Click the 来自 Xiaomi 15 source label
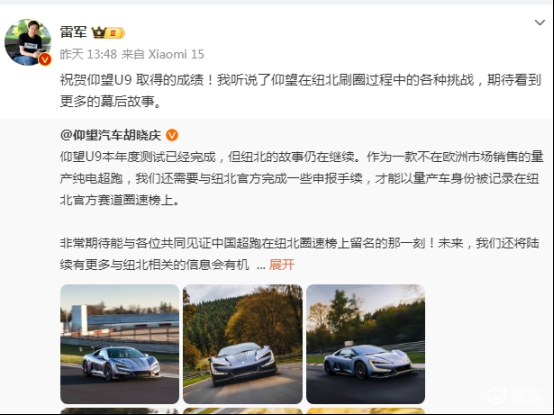 click(x=163, y=54)
